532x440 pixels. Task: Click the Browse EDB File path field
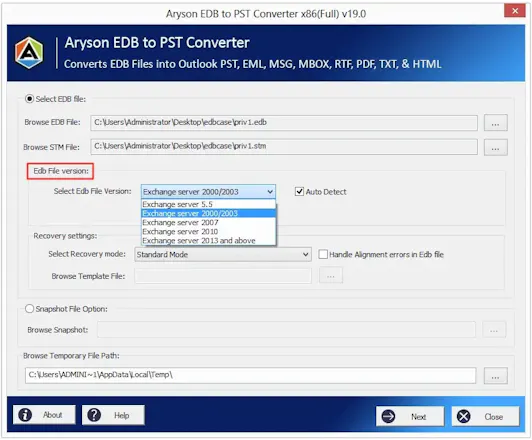pyautogui.click(x=284, y=123)
